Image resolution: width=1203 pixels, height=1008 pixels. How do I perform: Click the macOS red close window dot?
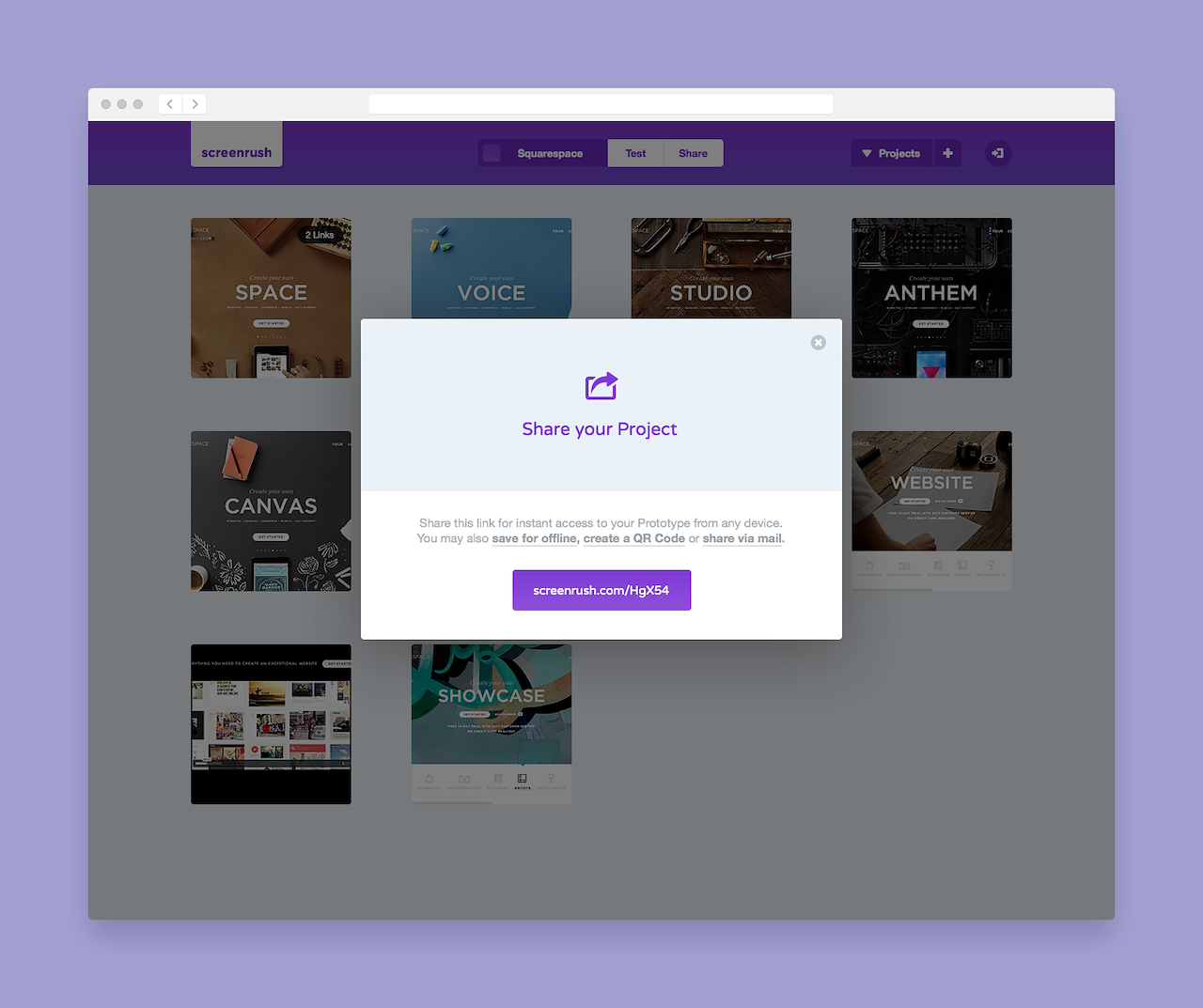(x=106, y=104)
